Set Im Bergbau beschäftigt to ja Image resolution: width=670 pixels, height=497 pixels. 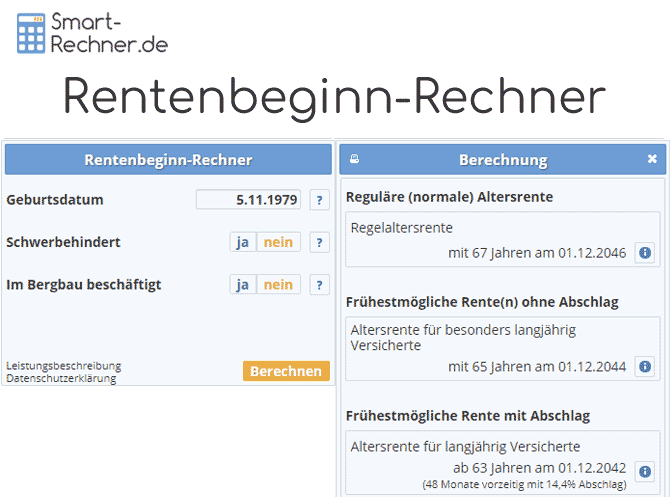coord(242,285)
